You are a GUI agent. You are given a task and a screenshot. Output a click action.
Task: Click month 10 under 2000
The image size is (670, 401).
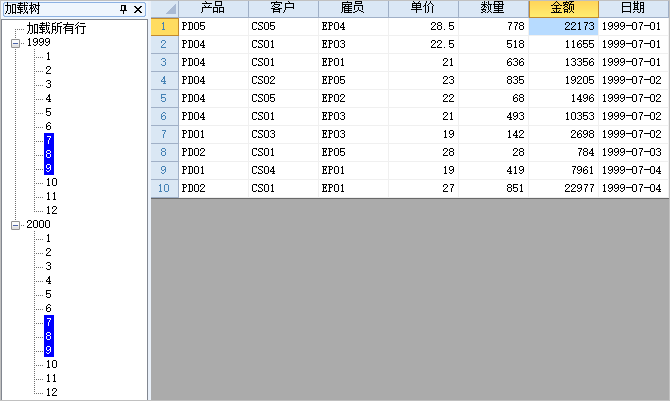(x=51, y=365)
